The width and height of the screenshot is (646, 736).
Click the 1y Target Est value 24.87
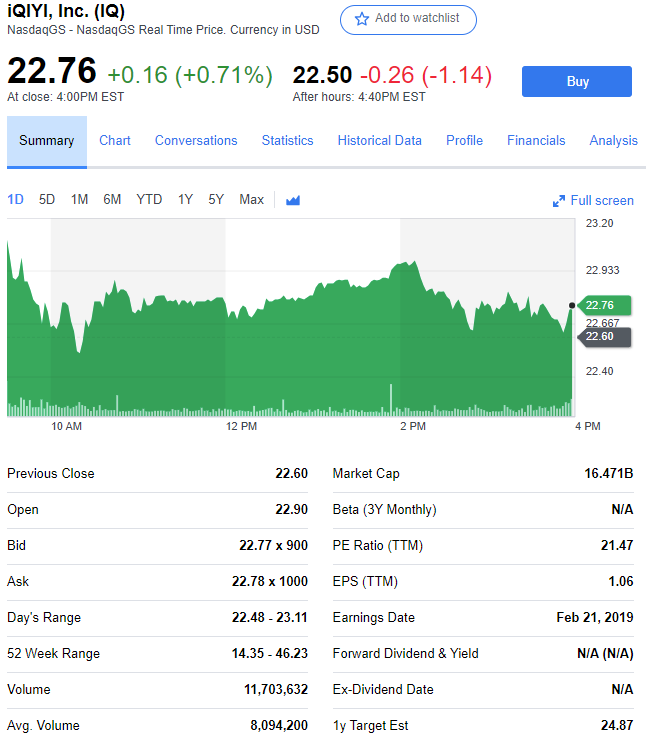click(x=617, y=726)
